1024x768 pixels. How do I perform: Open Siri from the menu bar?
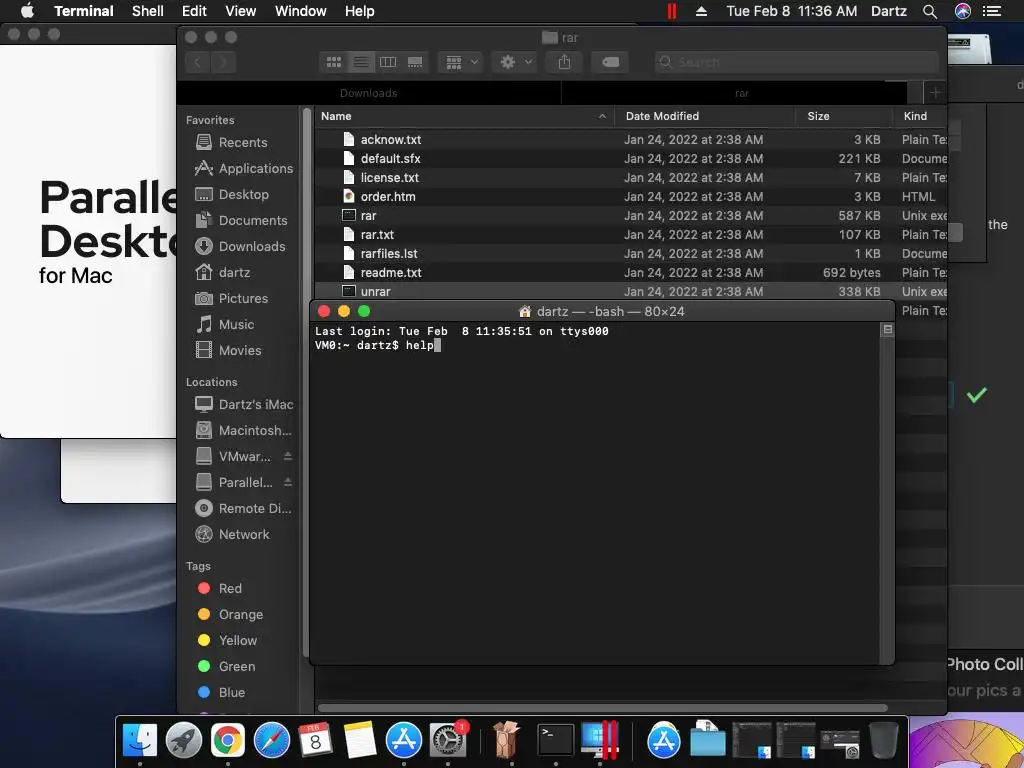(x=963, y=11)
